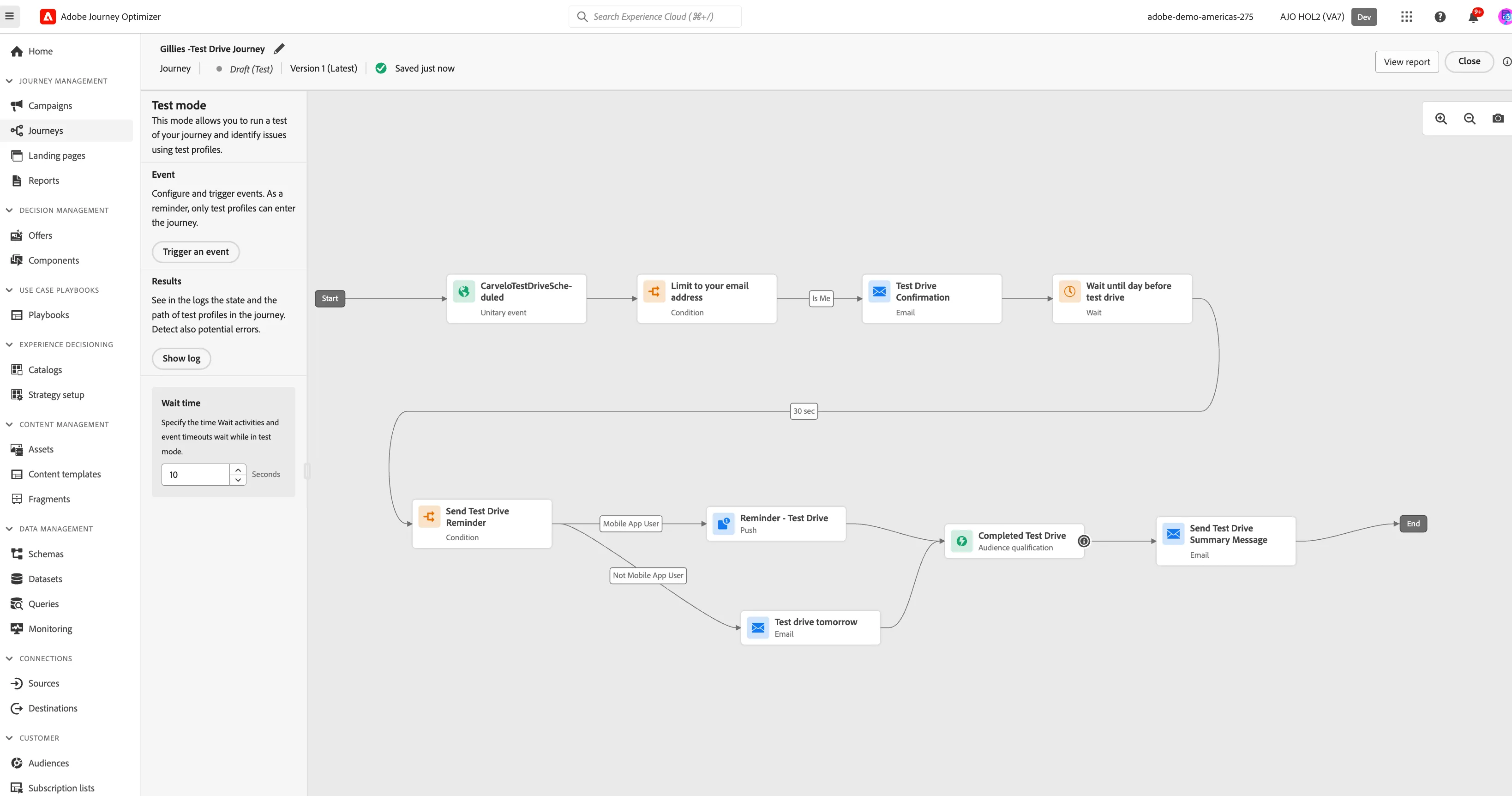Collapse the Experience Decisioning section
Screen dimensions: 1512x796
9,344
